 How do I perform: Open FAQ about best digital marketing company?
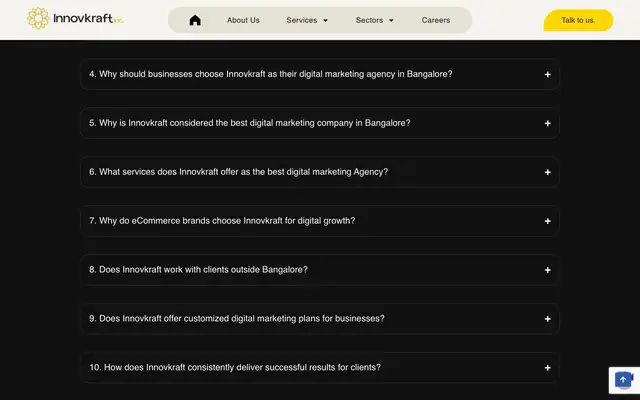320,123
